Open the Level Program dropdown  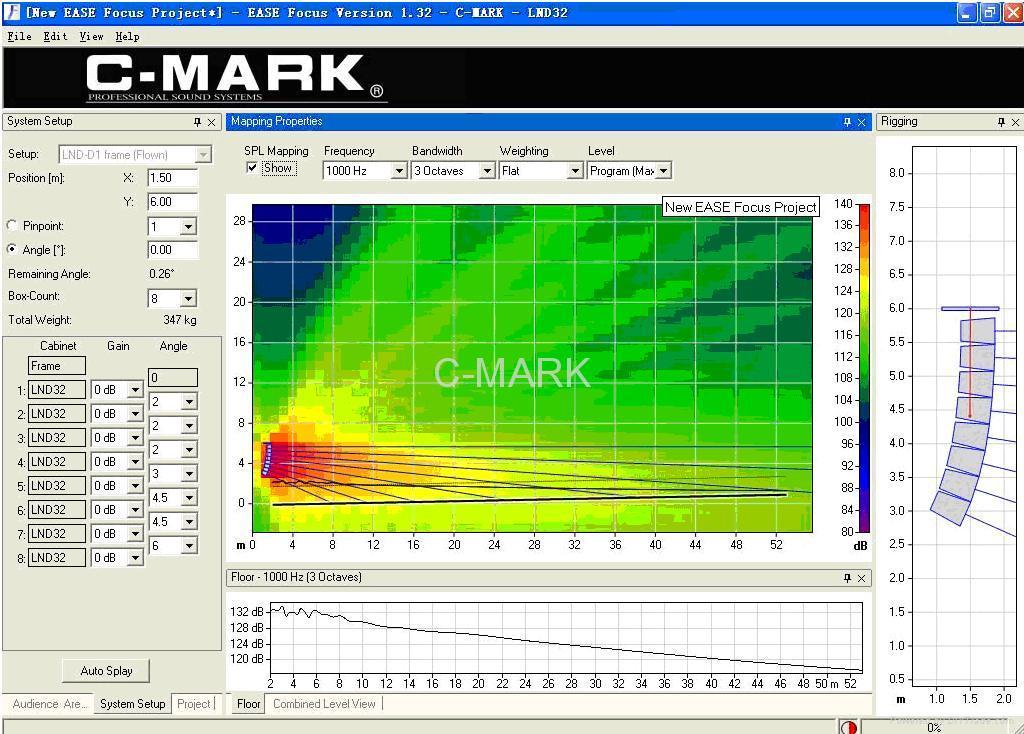point(664,171)
